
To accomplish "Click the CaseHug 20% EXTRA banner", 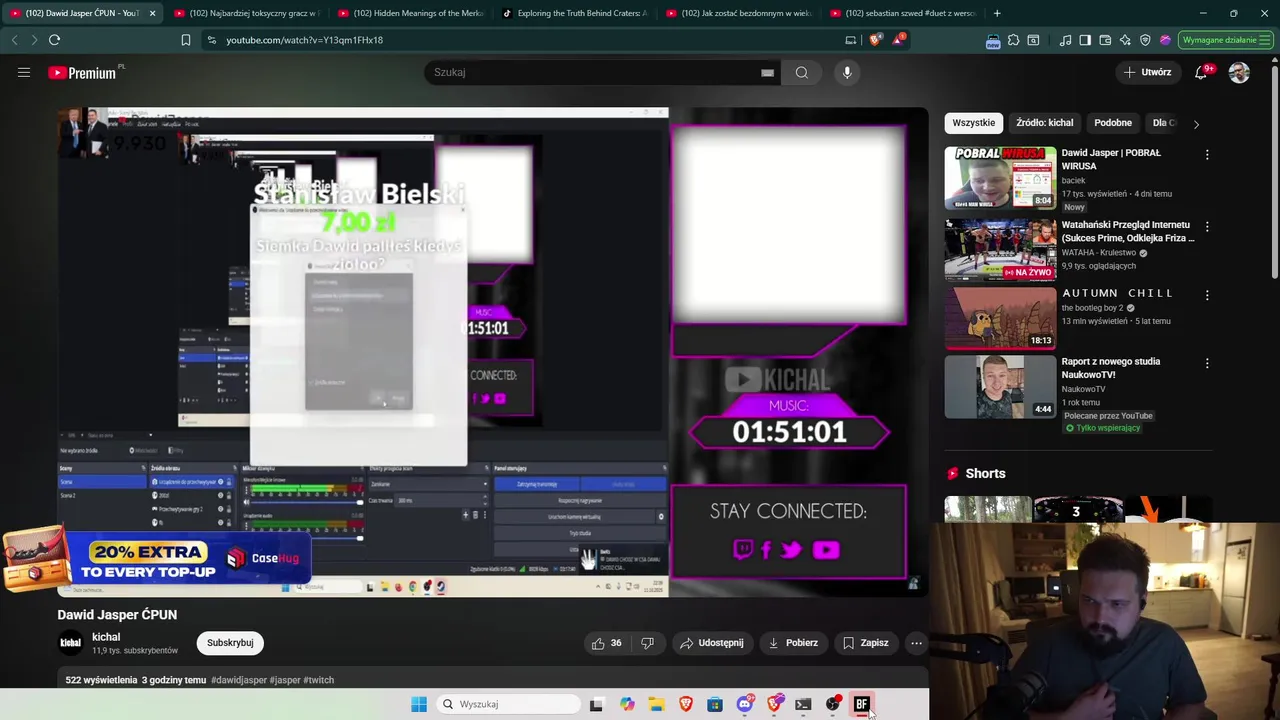I will click(x=155, y=558).
